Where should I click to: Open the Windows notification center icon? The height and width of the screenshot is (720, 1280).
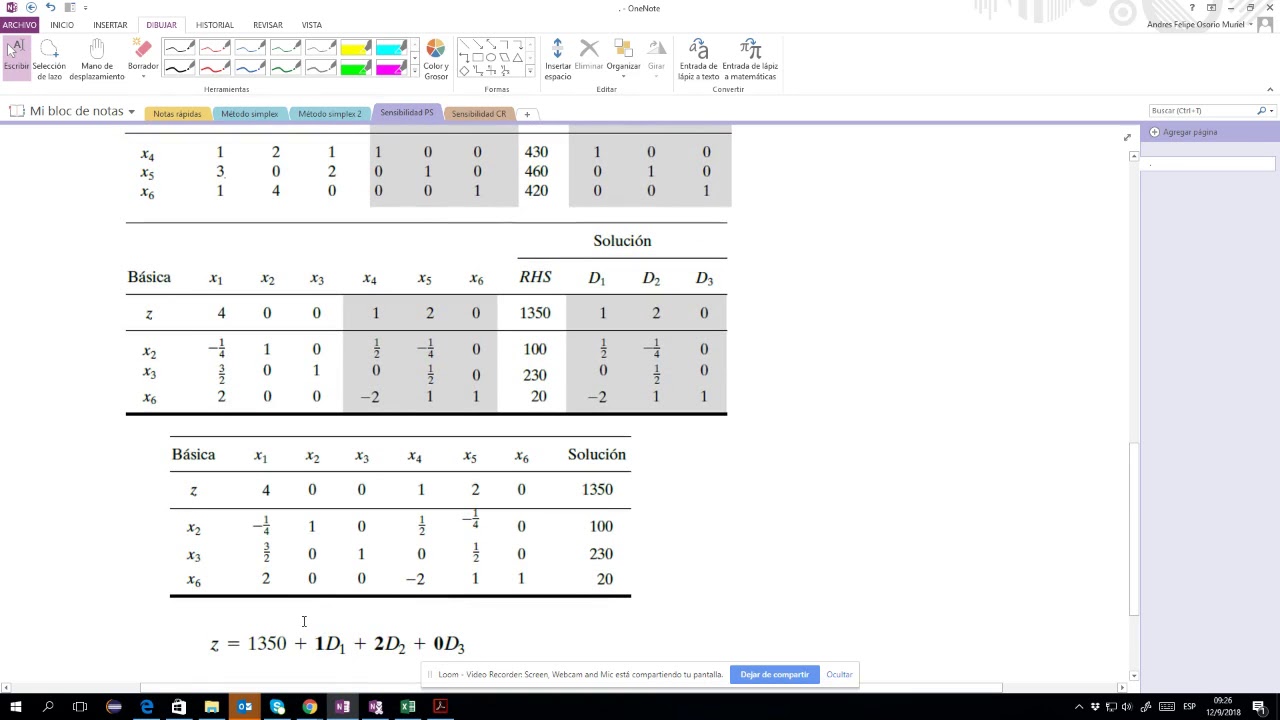pyautogui.click(x=1258, y=707)
